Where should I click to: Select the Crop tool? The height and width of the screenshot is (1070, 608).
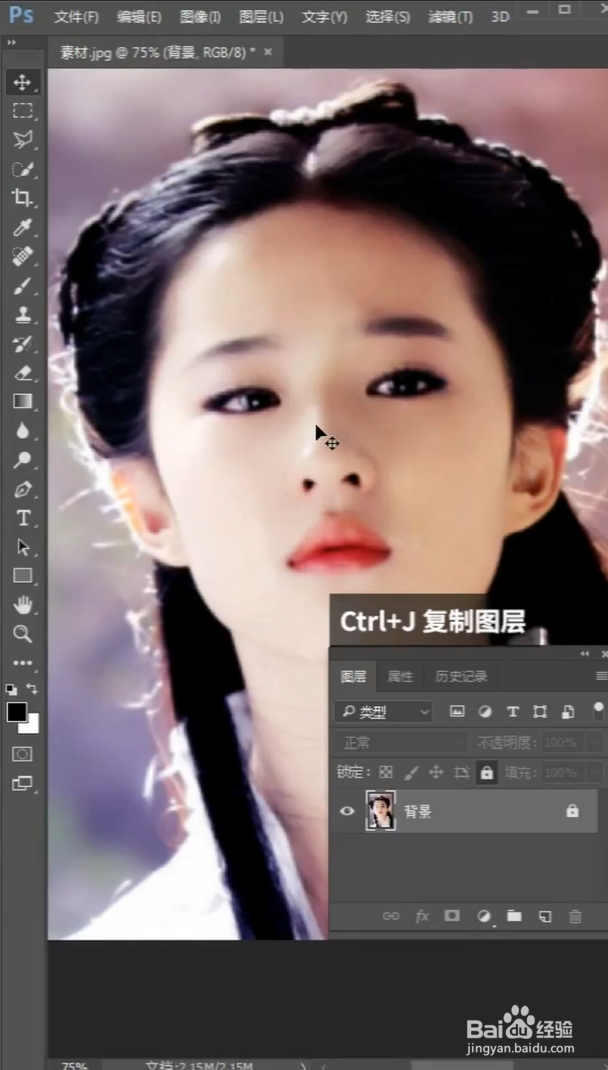click(23, 198)
